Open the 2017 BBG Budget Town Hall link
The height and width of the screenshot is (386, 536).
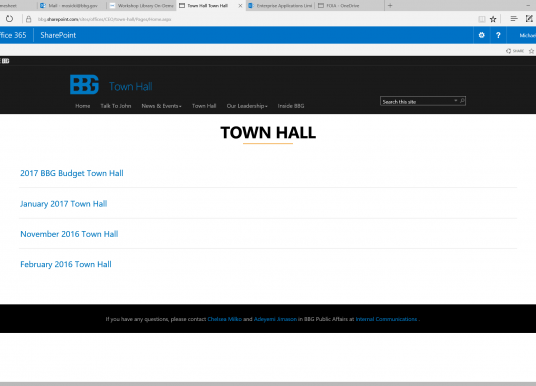[72, 173]
